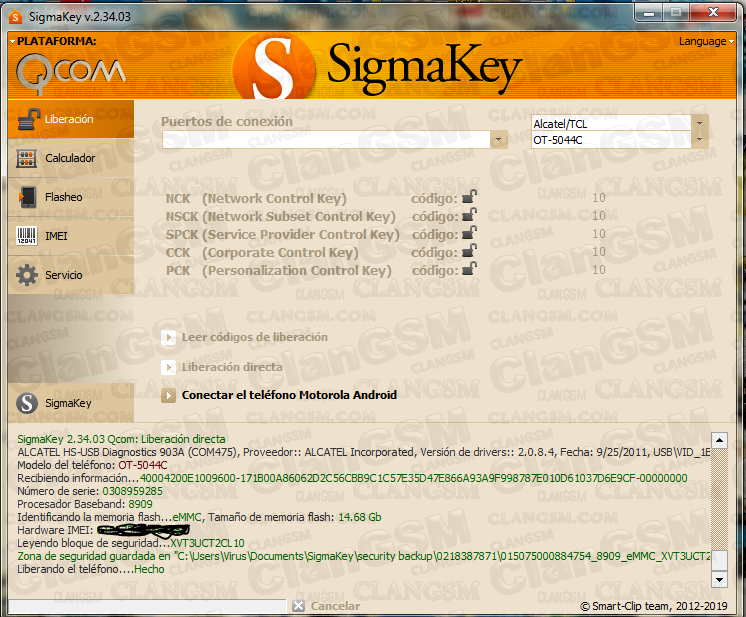The image size is (746, 617).
Task: Click log line 'Procesador Baseband: 8909'
Action: pos(85,504)
